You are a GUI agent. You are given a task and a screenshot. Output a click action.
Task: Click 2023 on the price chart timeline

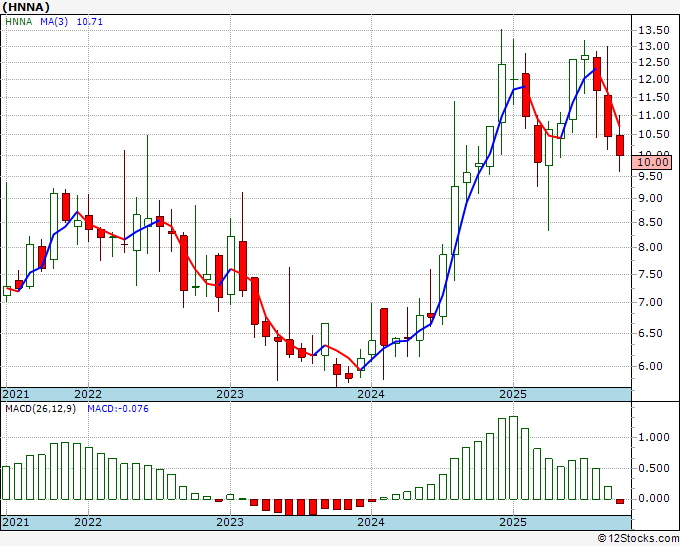tap(230, 394)
